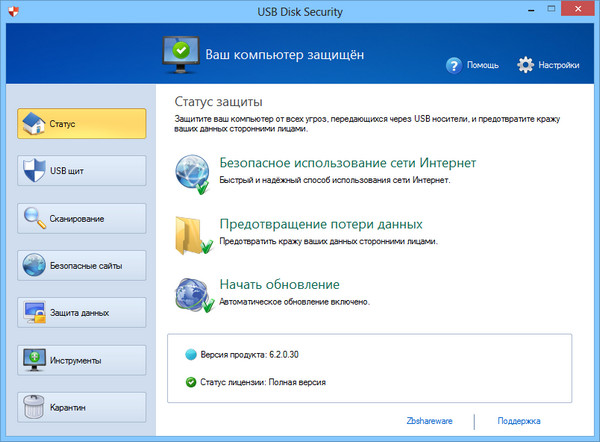This screenshot has width=600, height=442.
Task: Click the Статус лицензии green check indicator
Action: 192,381
